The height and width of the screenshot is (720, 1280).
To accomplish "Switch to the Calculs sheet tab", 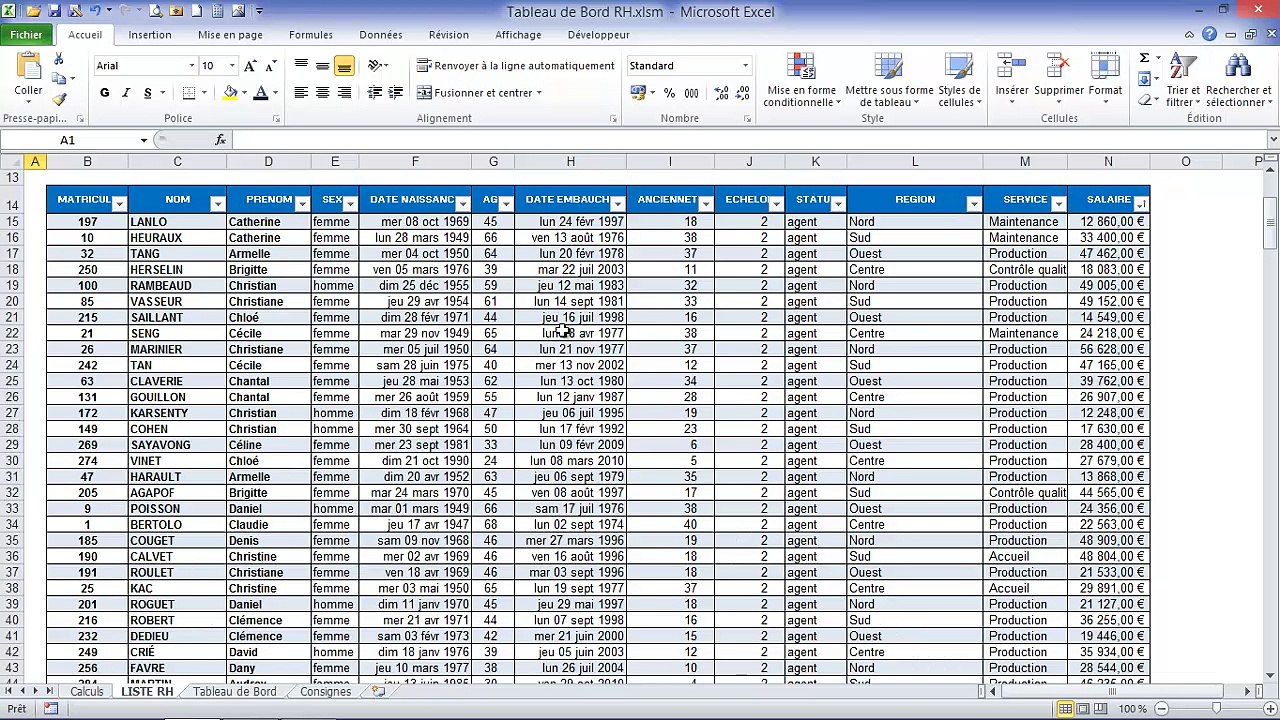I will click(x=87, y=691).
